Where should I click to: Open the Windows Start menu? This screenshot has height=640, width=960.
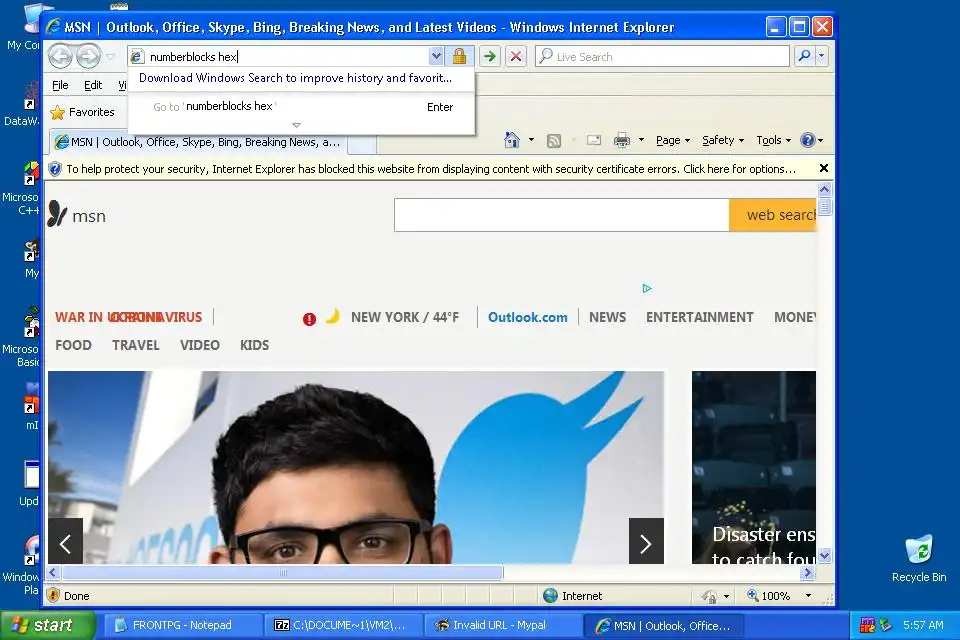47,625
